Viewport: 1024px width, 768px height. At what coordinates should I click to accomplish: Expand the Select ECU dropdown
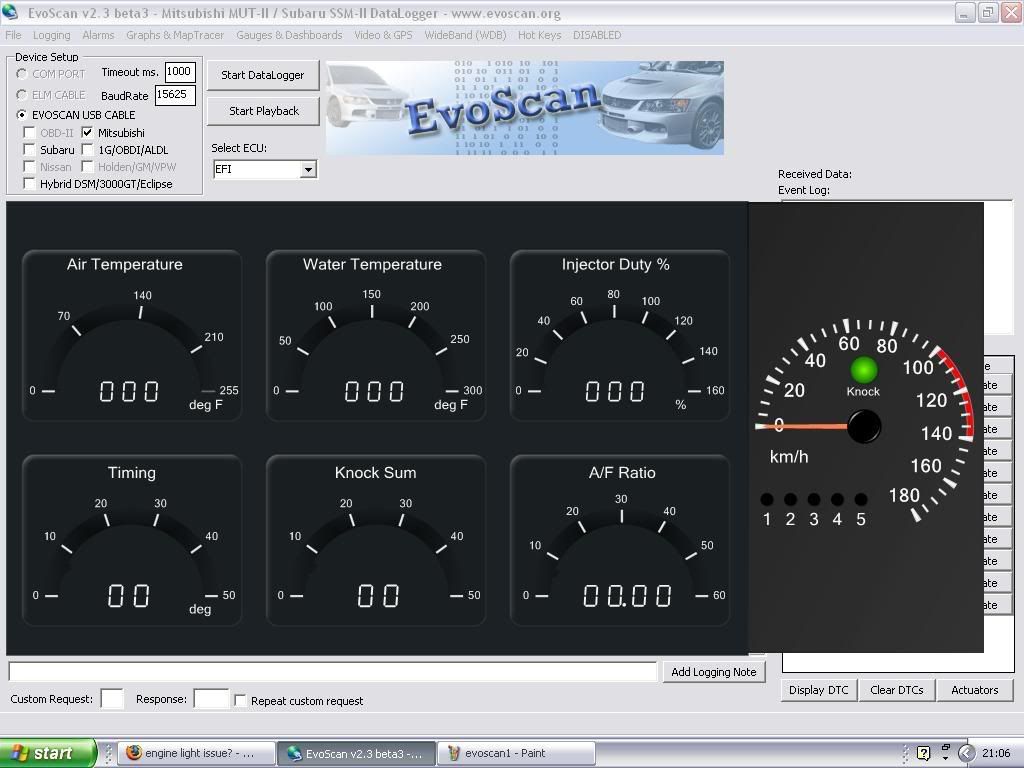click(308, 170)
